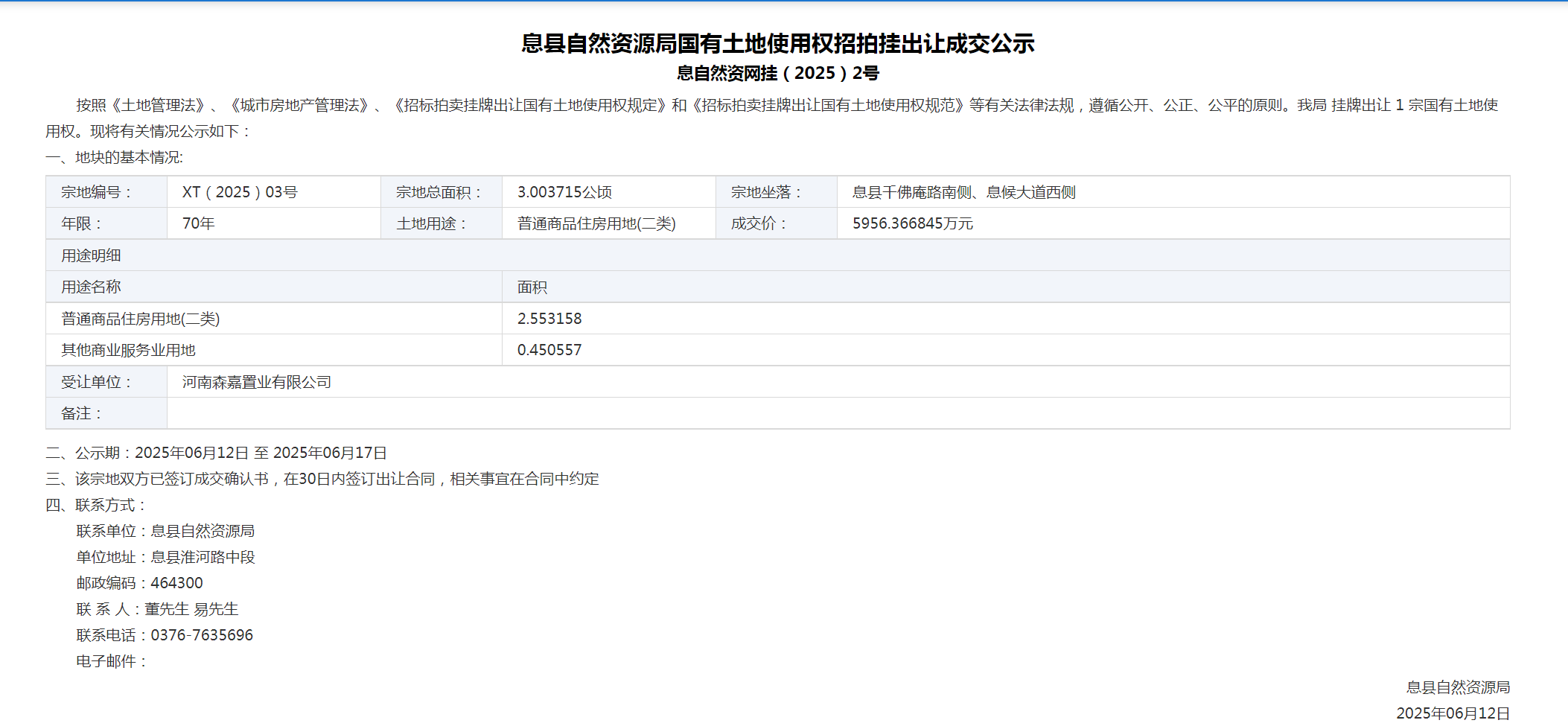Click the label 土地用途：
The height and width of the screenshot is (726, 1568).
click(x=433, y=223)
